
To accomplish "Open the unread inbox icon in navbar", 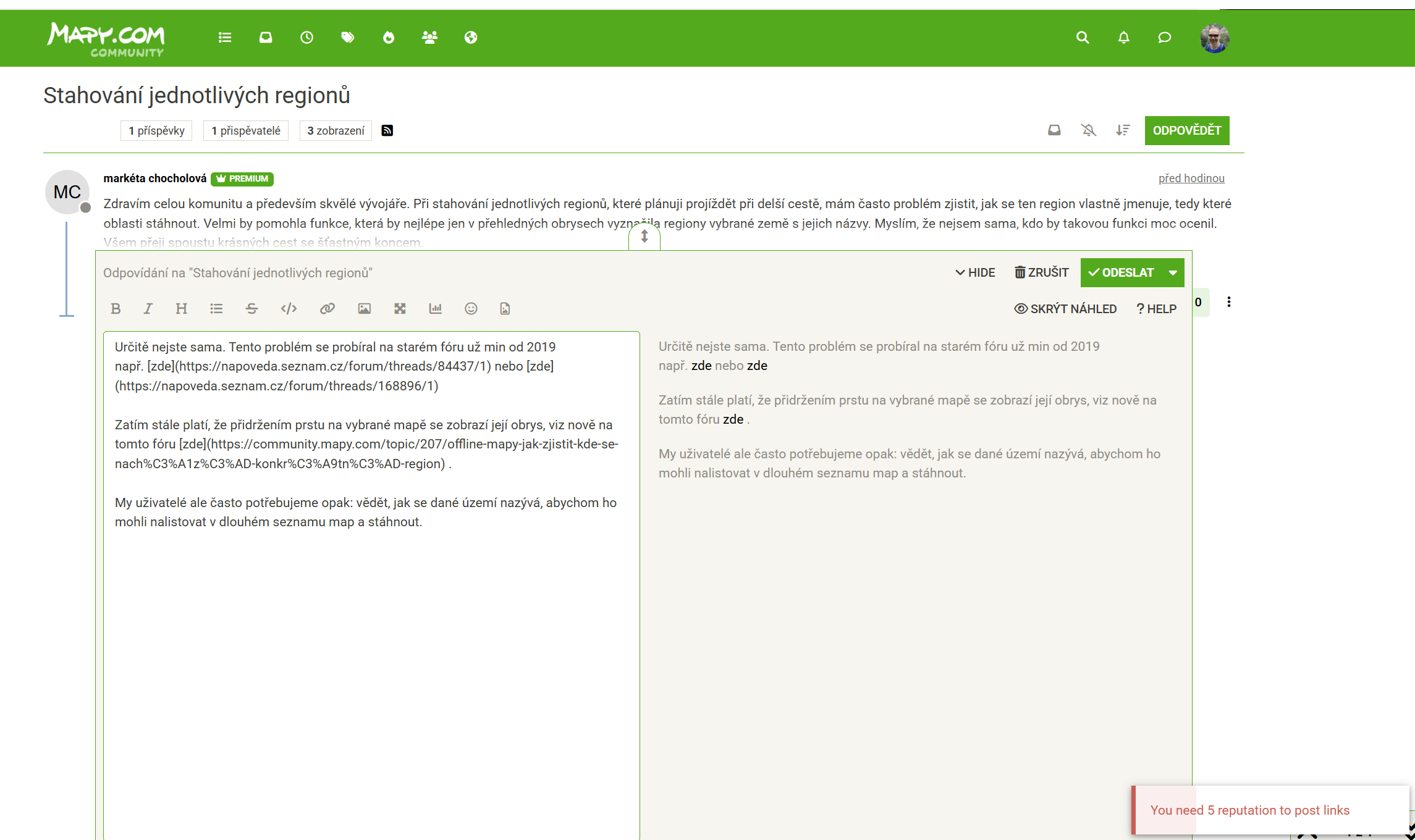I will click(x=266, y=38).
